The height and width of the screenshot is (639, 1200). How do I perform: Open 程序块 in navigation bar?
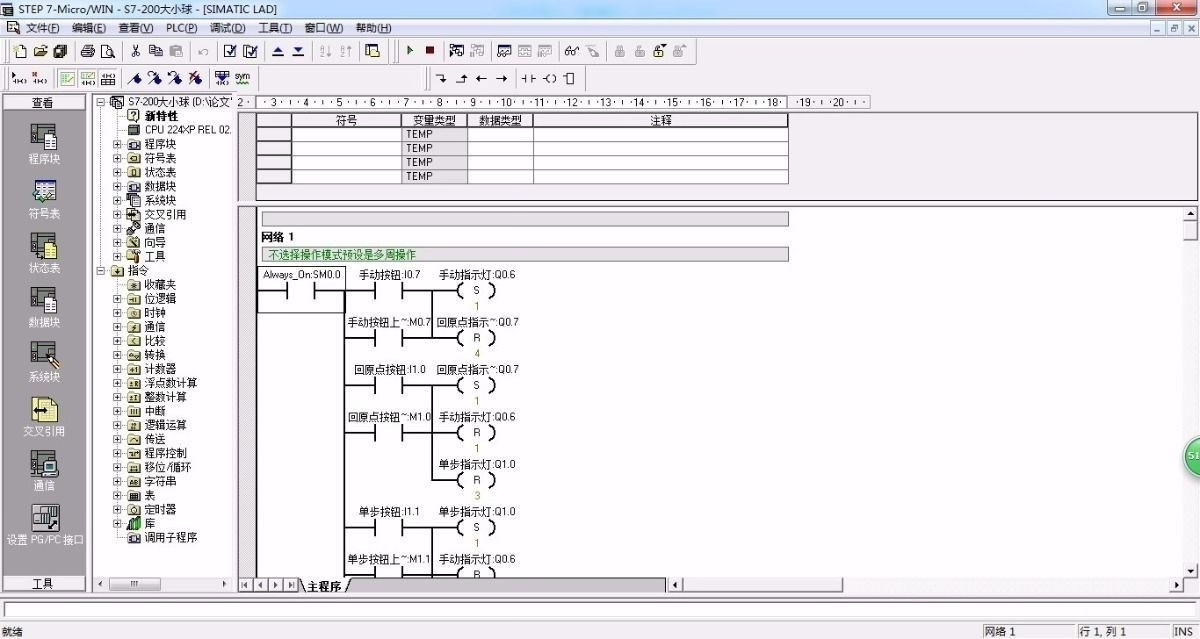tap(44, 144)
